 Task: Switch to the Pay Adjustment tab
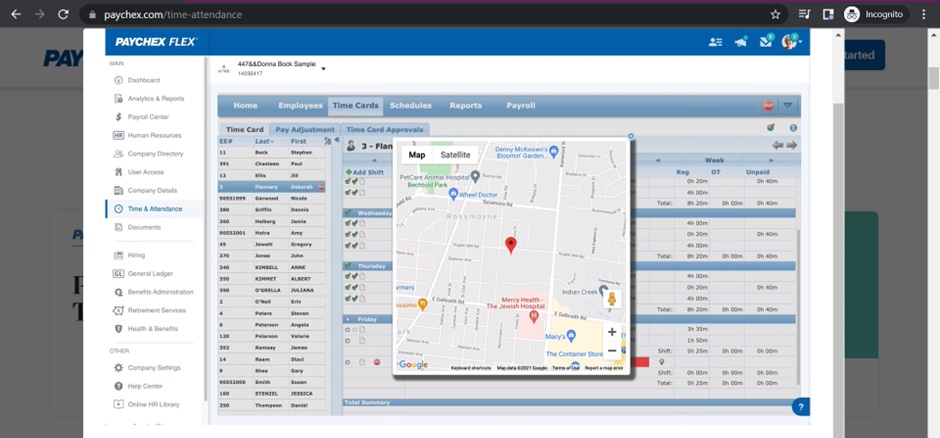click(305, 129)
